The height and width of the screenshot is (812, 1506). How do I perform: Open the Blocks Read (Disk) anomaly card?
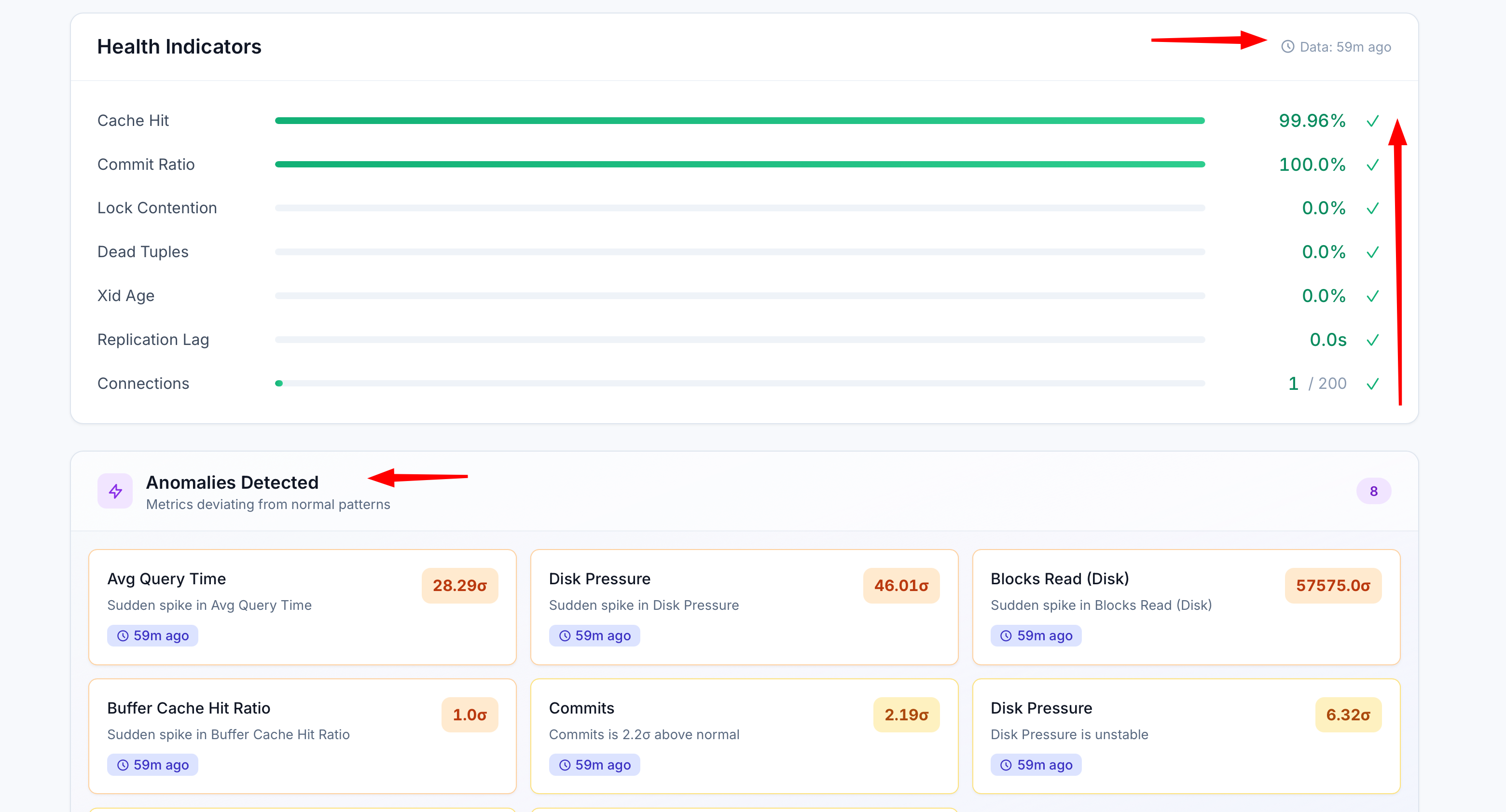click(x=1186, y=606)
